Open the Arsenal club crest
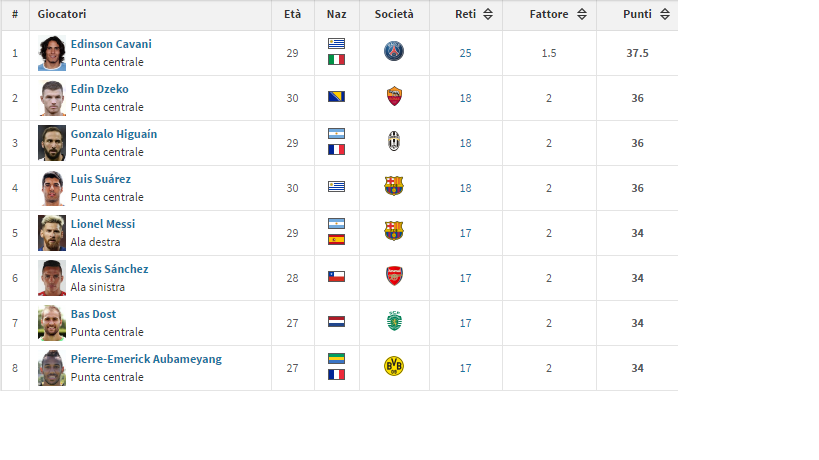This screenshot has height=460, width=819. click(394, 277)
